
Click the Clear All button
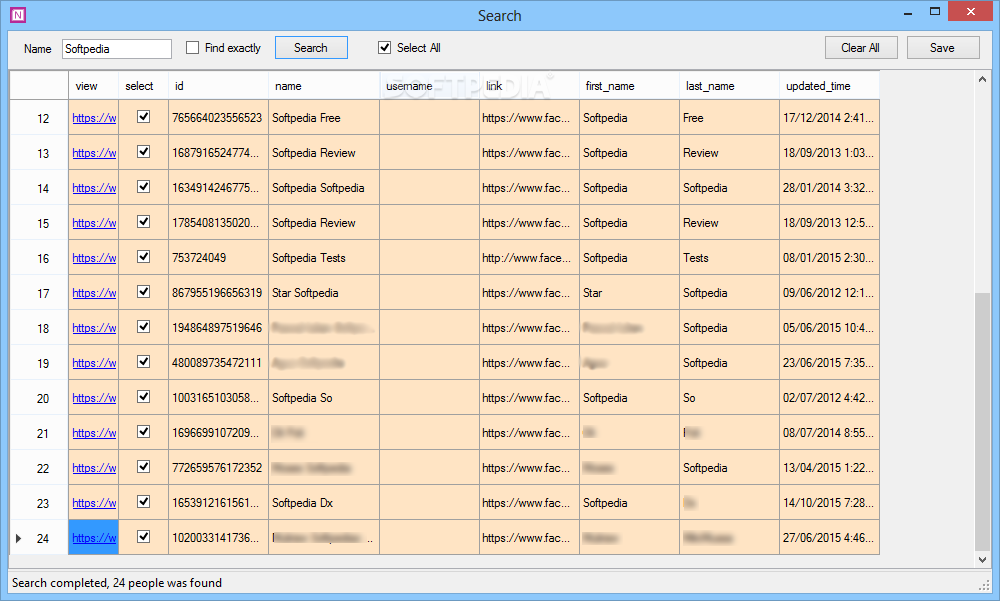pyautogui.click(x=861, y=48)
